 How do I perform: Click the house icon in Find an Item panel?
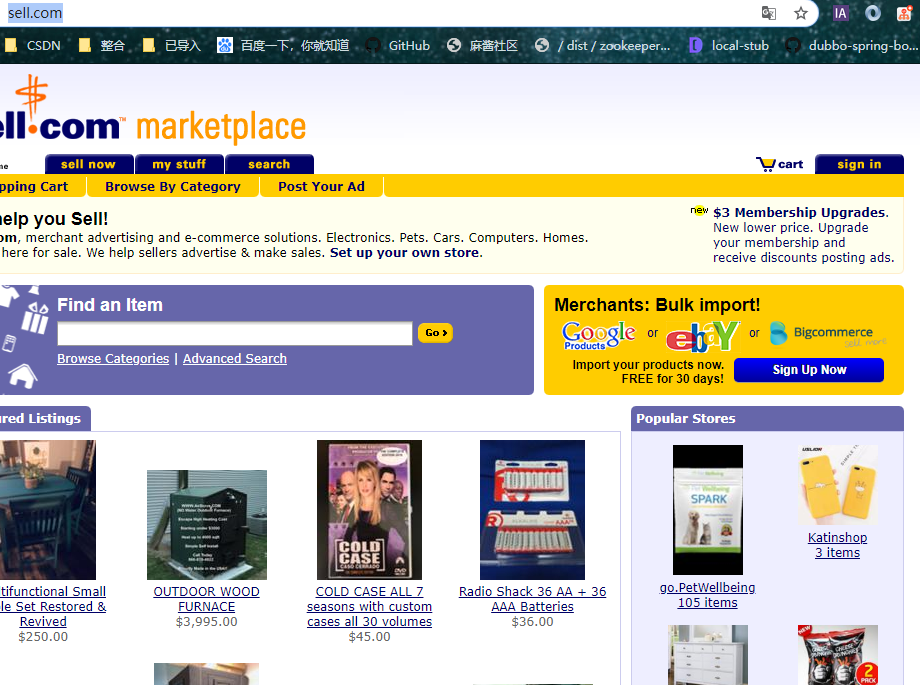point(23,376)
